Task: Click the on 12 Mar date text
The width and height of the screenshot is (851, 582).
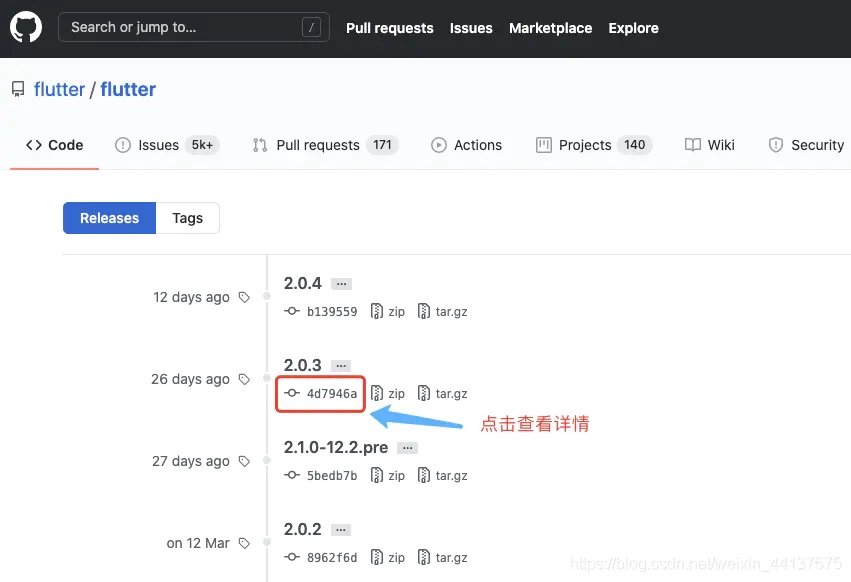Action: (198, 543)
